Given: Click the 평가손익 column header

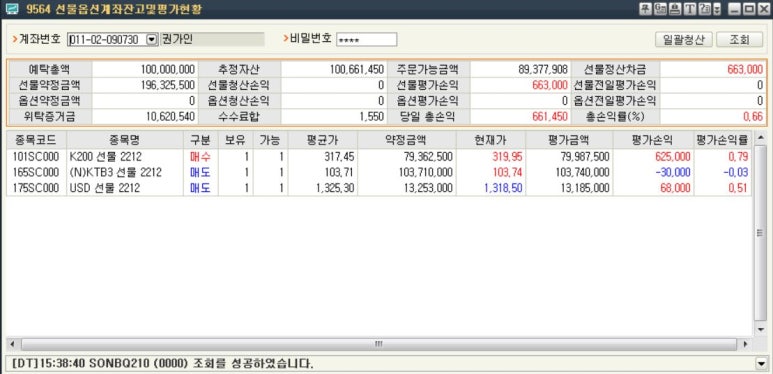Looking at the screenshot, I should (653, 140).
